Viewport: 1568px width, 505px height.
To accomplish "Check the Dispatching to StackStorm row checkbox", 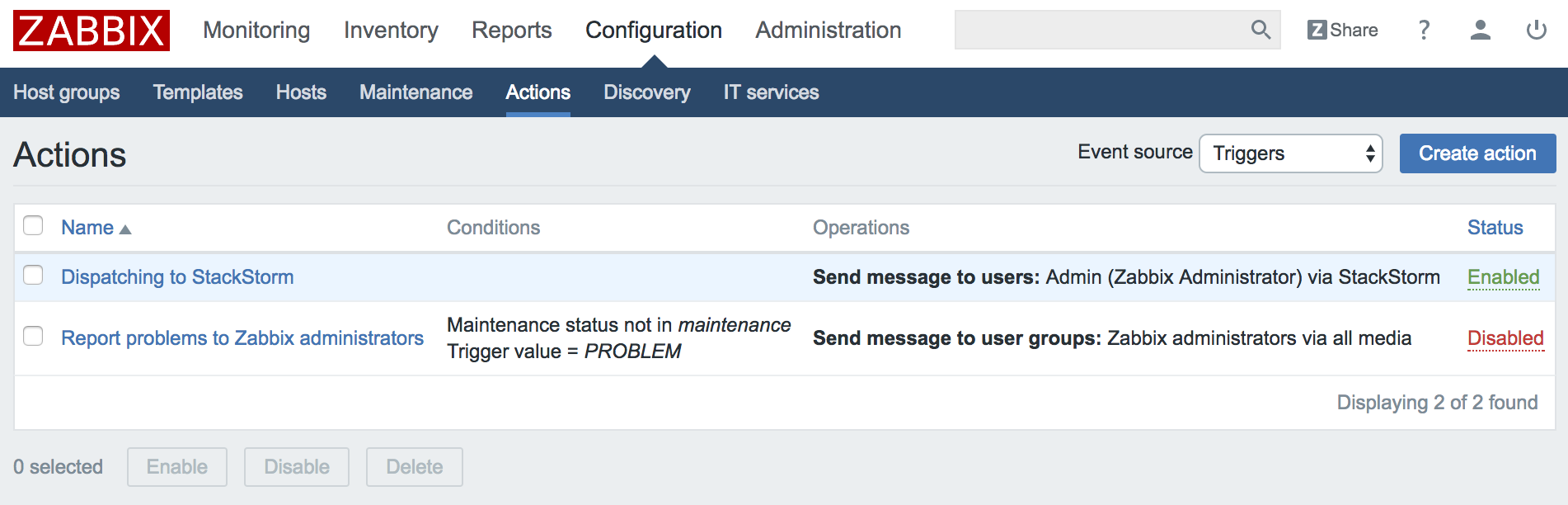I will (33, 275).
